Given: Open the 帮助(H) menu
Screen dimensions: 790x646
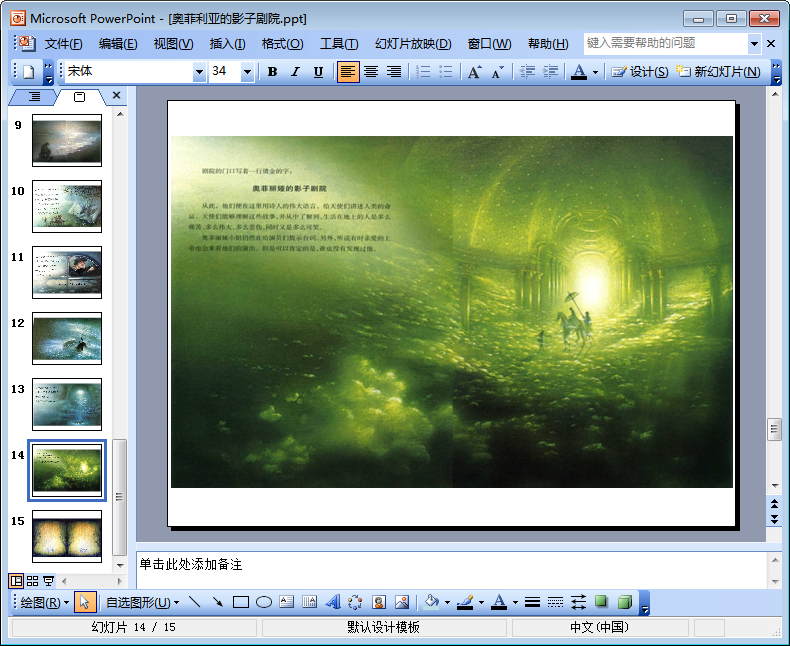Looking at the screenshot, I should point(548,44).
